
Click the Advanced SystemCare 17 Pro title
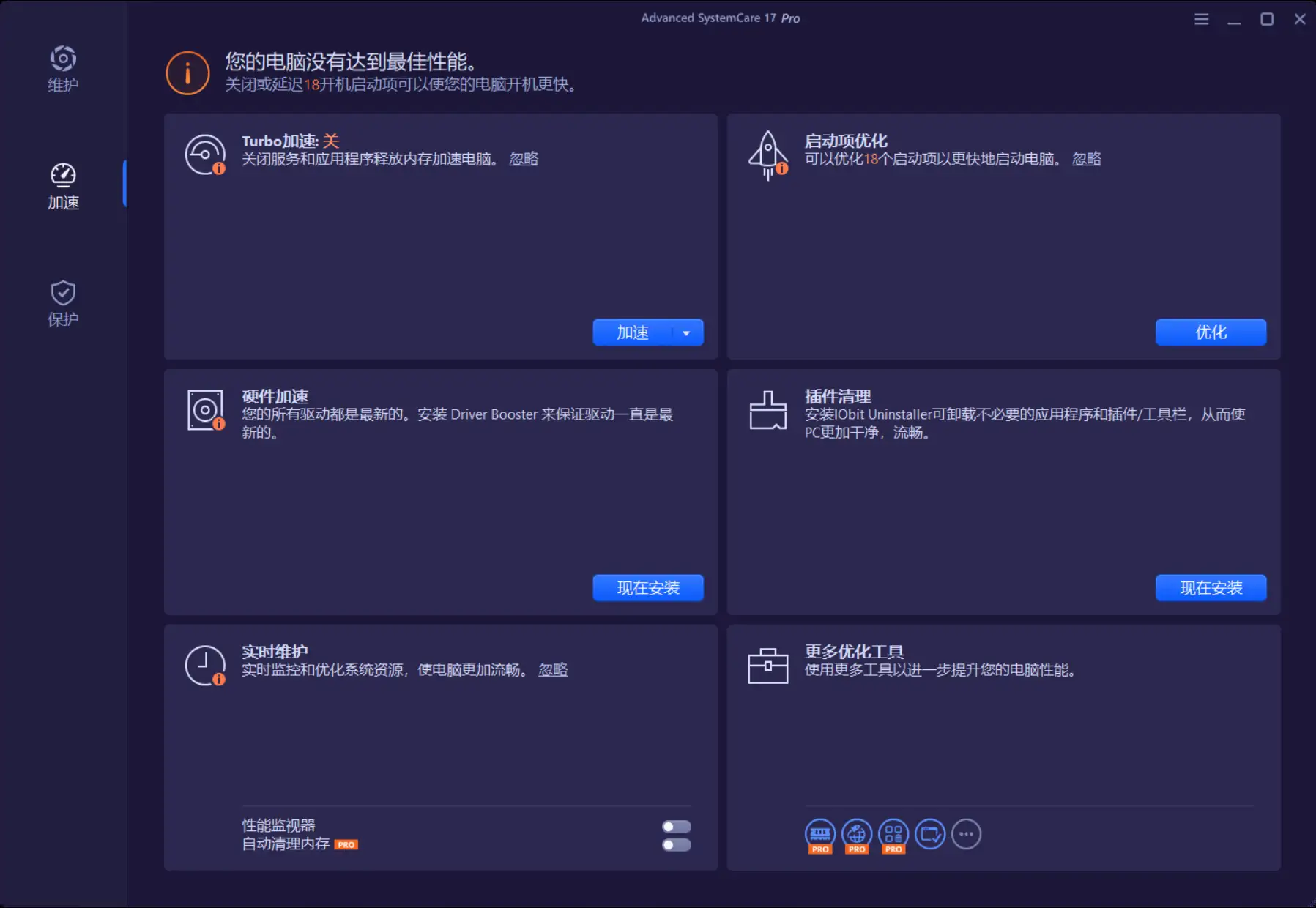721,18
